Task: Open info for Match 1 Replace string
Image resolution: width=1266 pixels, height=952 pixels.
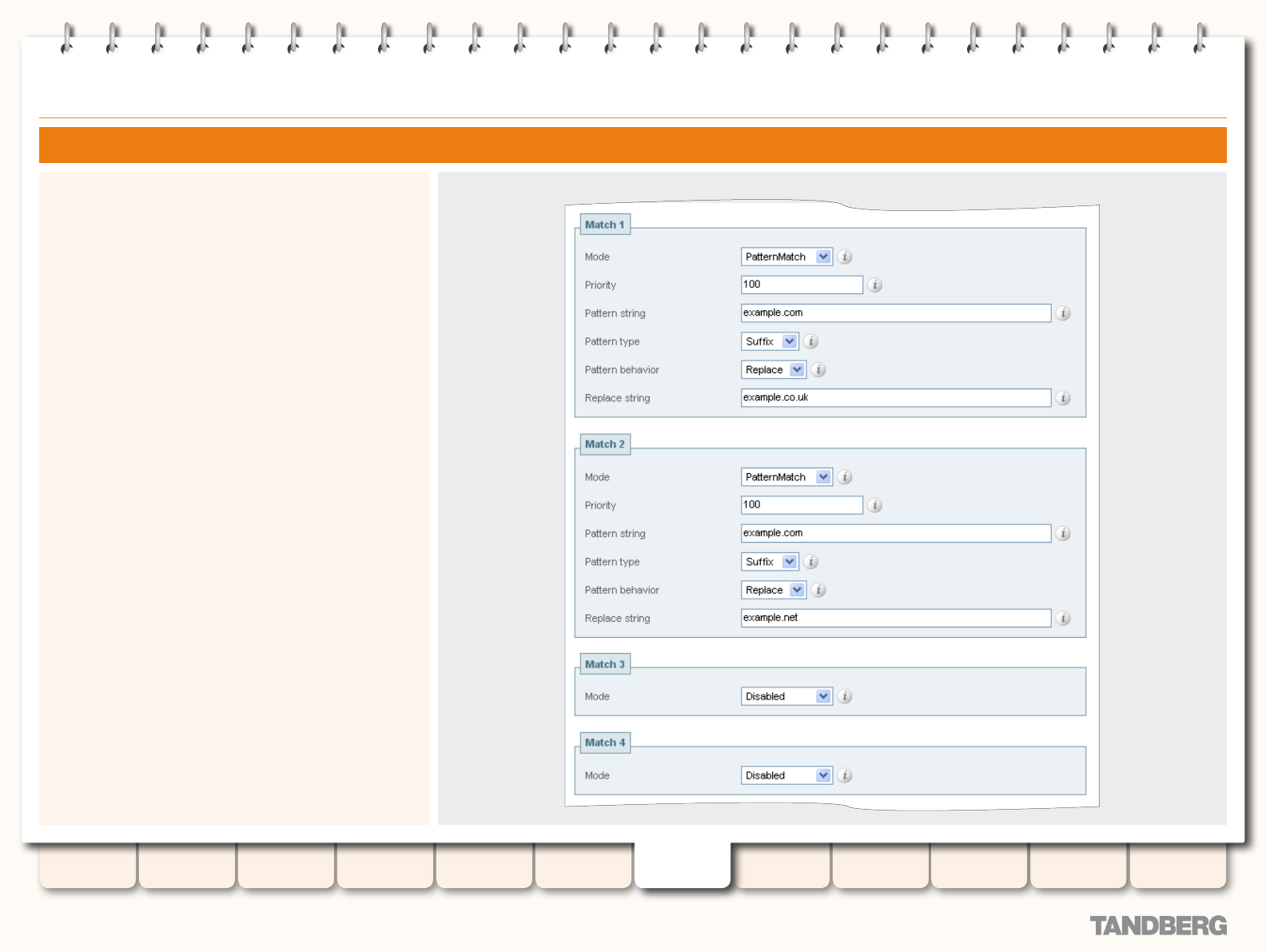Action: [x=1063, y=398]
